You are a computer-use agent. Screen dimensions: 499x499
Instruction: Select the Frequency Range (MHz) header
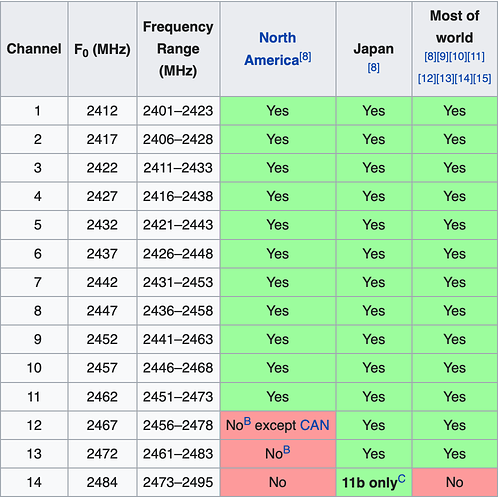(x=178, y=49)
